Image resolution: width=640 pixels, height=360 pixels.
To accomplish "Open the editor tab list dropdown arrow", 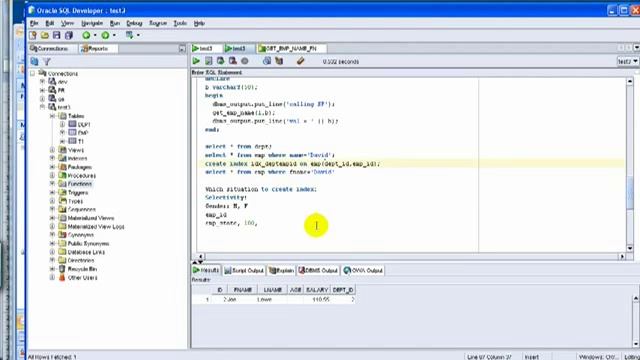I will 636,48.
